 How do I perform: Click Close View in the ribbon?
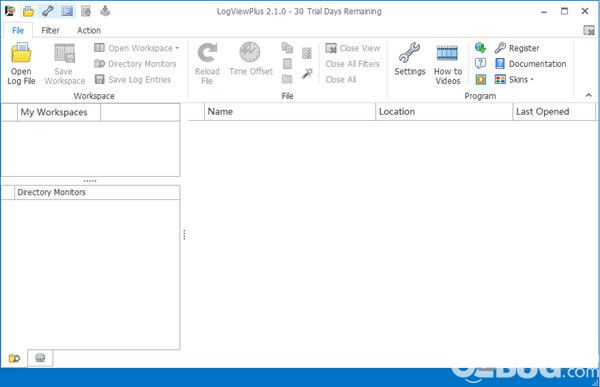(x=353, y=48)
